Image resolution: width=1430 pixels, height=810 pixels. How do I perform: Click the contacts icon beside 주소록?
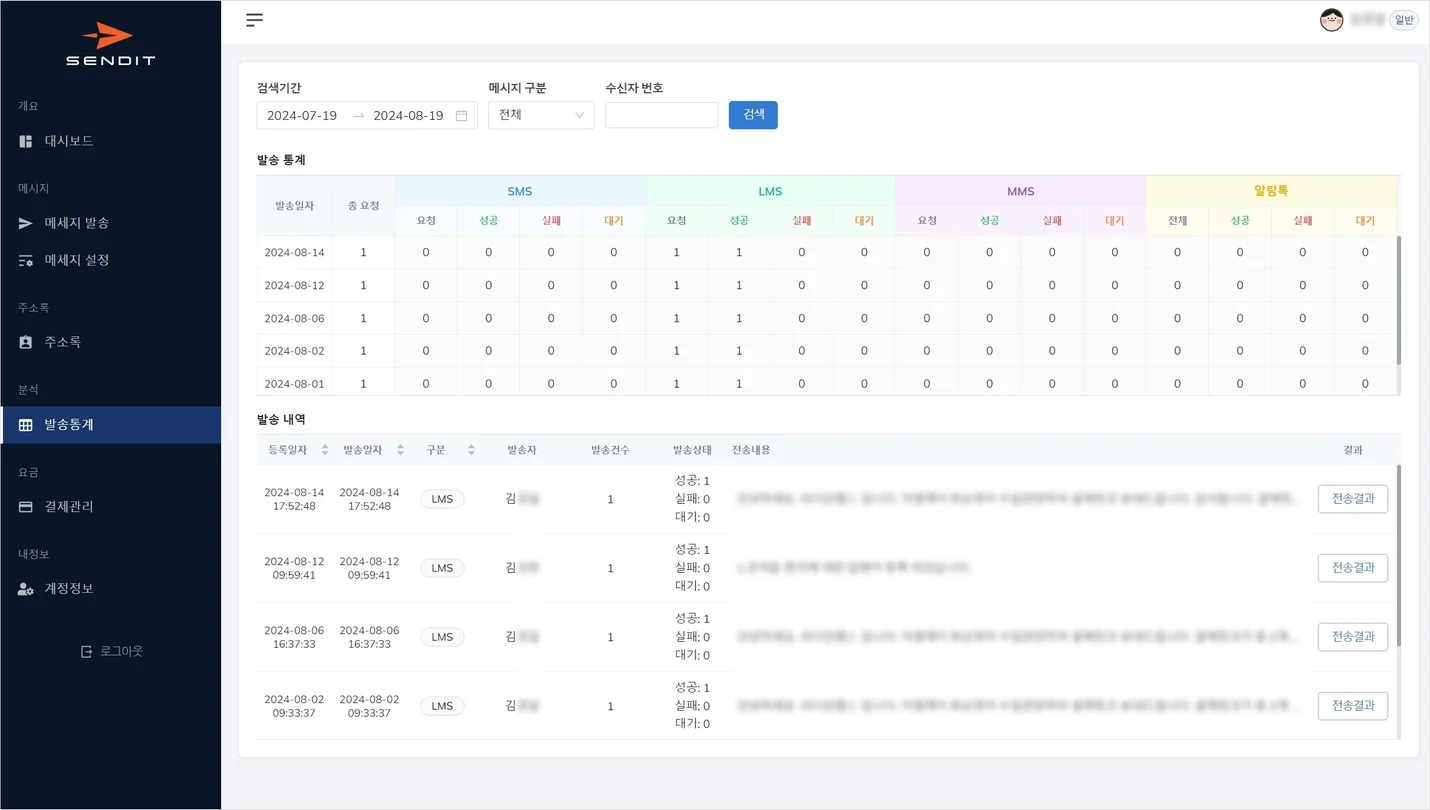[26, 342]
